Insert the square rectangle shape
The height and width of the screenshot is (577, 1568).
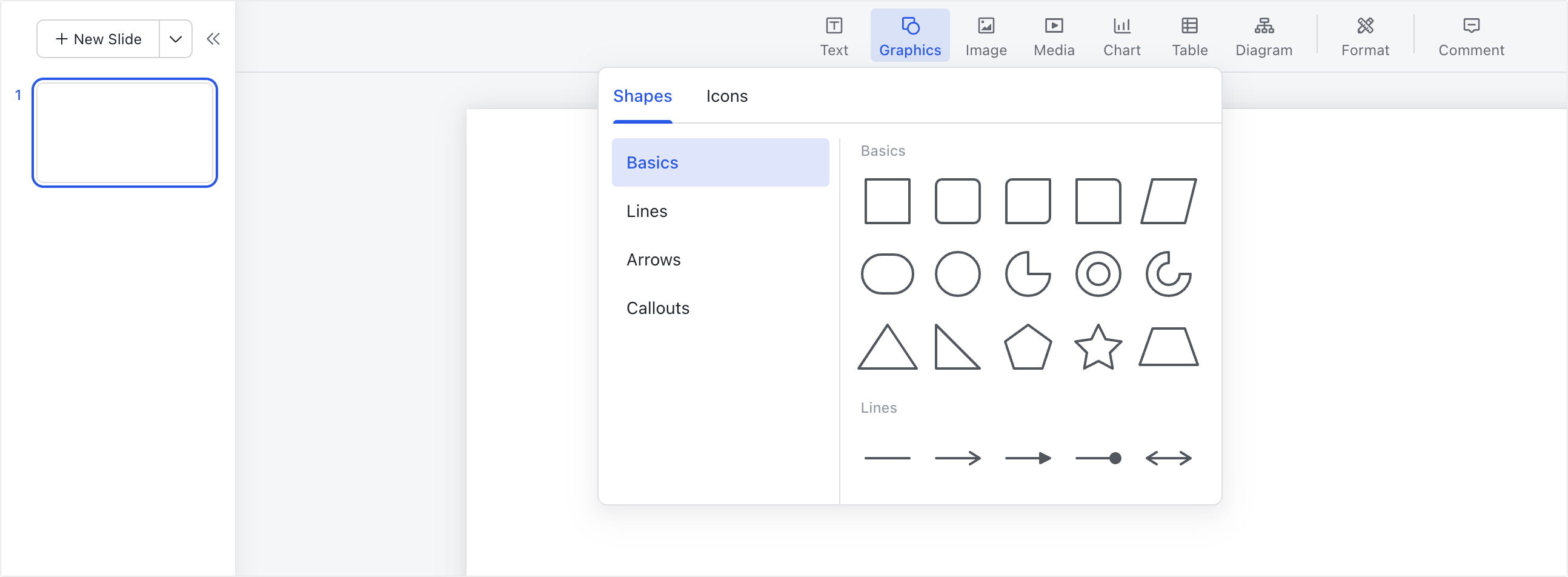coord(887,201)
